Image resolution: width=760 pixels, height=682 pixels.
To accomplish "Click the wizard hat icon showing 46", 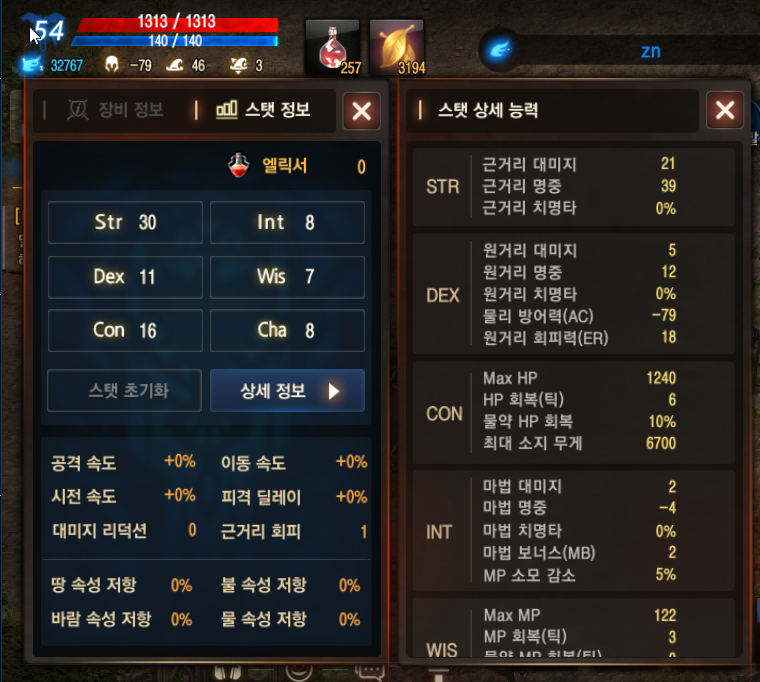I will (174, 64).
